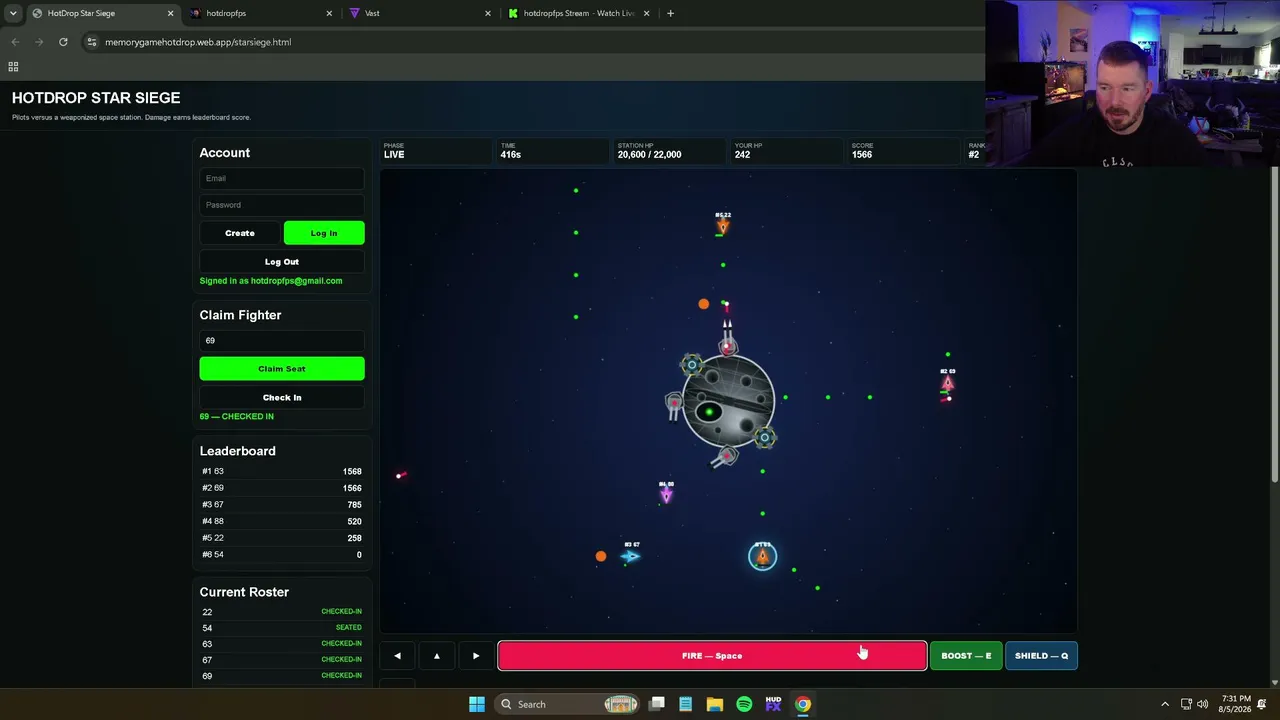1280x720 pixels.
Task: Click the station's lower-right ring emitter
Action: click(765, 438)
